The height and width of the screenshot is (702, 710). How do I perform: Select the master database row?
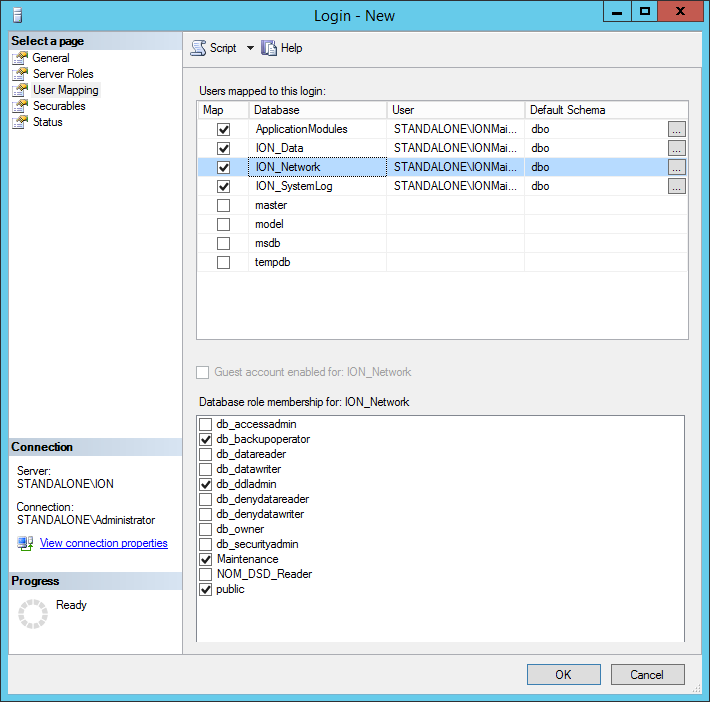pyautogui.click(x=442, y=205)
